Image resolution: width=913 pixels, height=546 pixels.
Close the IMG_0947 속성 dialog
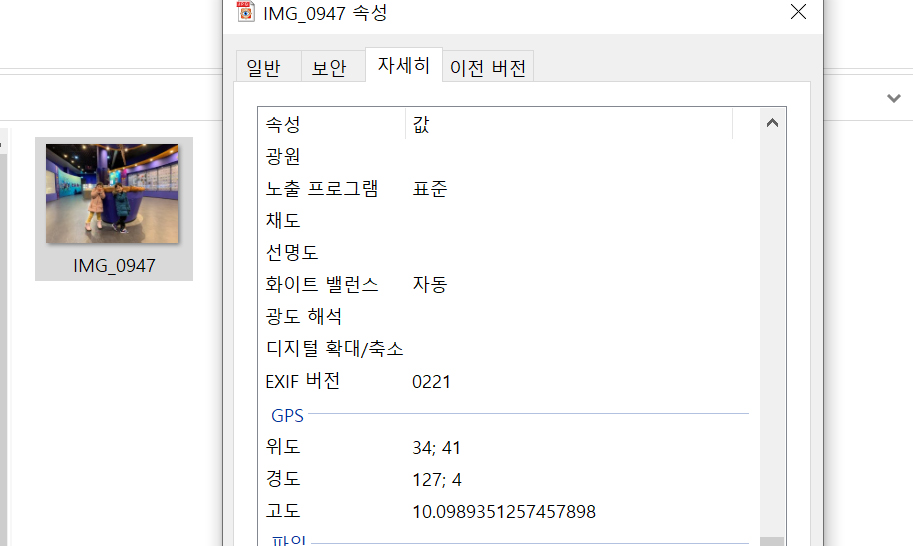(798, 12)
